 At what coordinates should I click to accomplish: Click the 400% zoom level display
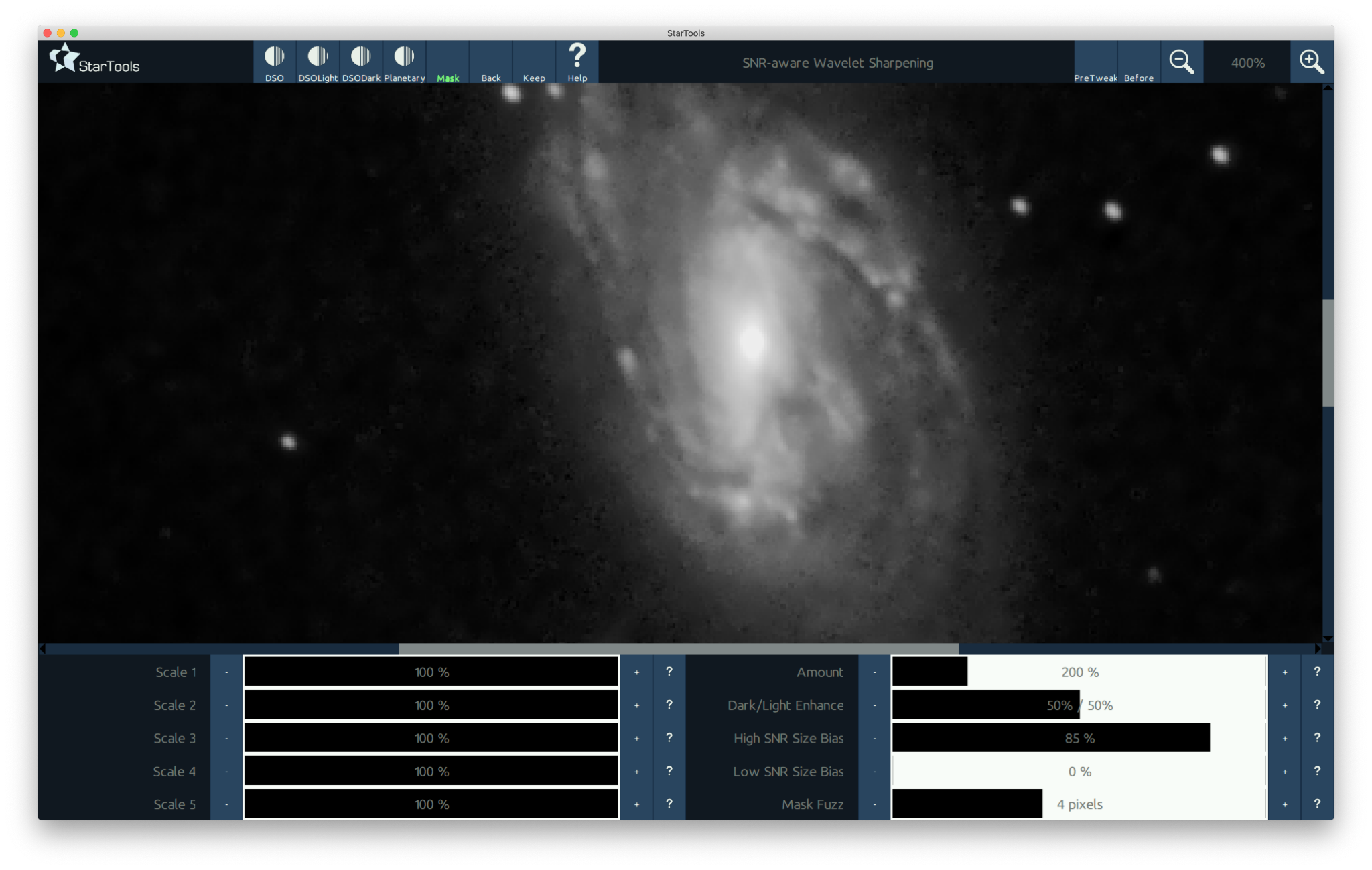click(1247, 62)
